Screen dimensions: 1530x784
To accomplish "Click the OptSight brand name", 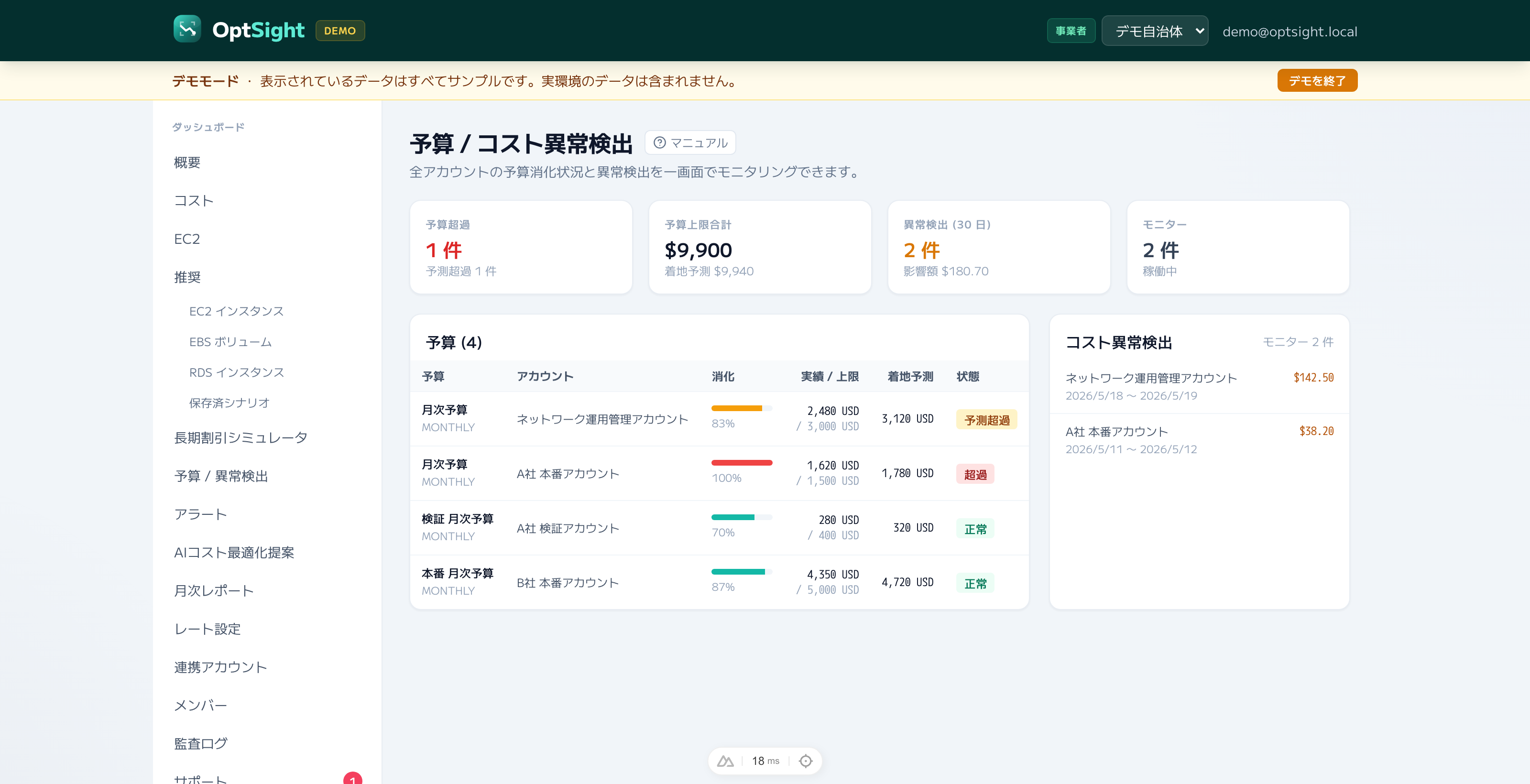I will [x=258, y=30].
